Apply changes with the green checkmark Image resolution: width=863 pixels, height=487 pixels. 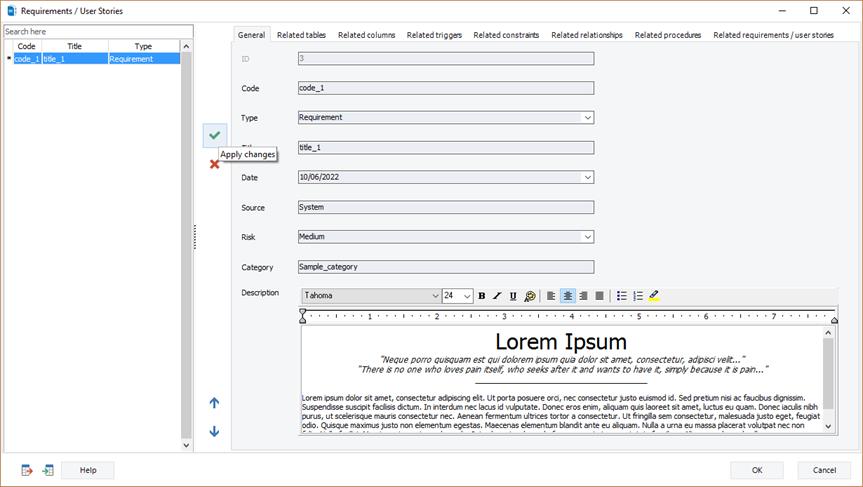coord(215,135)
